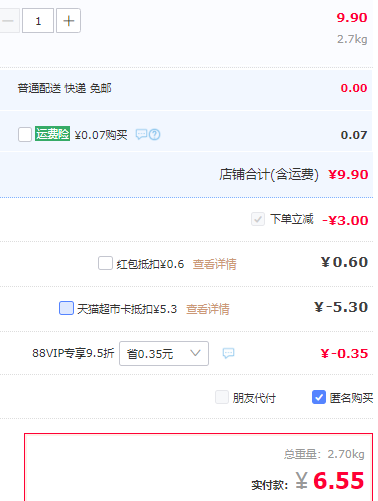Check the 天猫超市卡抵扣¥5.3 checkbox
This screenshot has height=501, width=378.
(x=66, y=308)
